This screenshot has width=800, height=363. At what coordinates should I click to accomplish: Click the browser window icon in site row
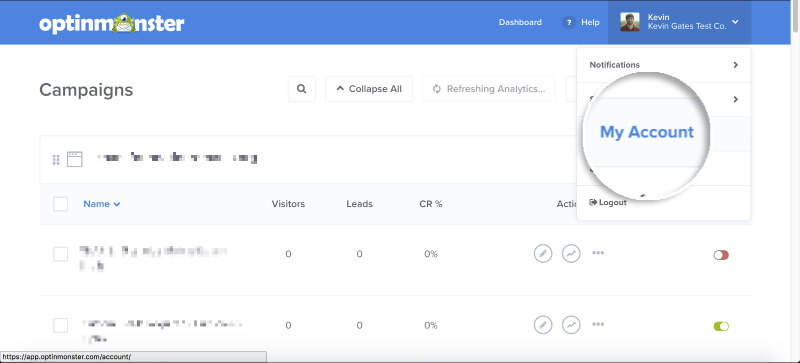tap(75, 159)
